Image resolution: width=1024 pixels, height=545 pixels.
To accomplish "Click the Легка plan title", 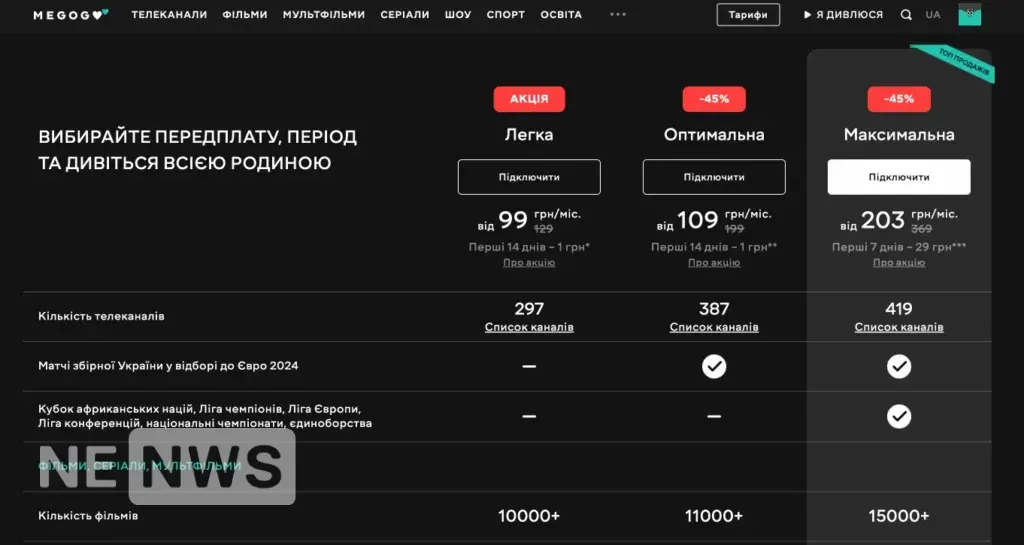I will coord(529,135).
